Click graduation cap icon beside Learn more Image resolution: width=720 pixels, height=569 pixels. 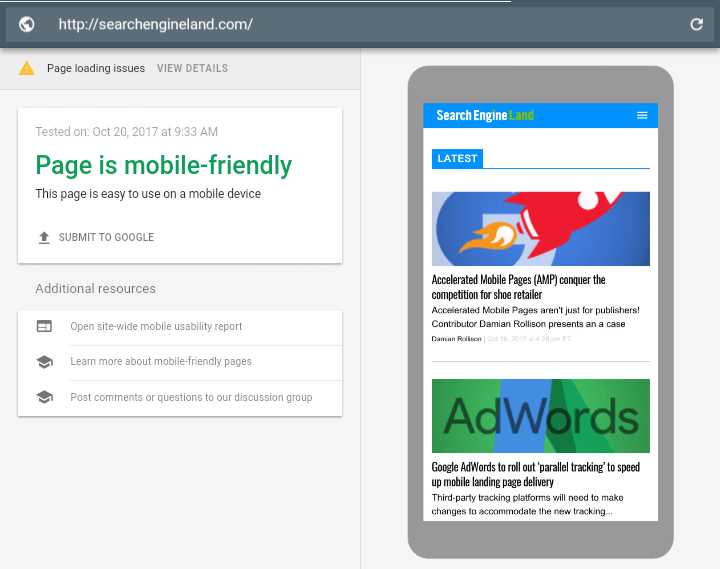[44, 362]
